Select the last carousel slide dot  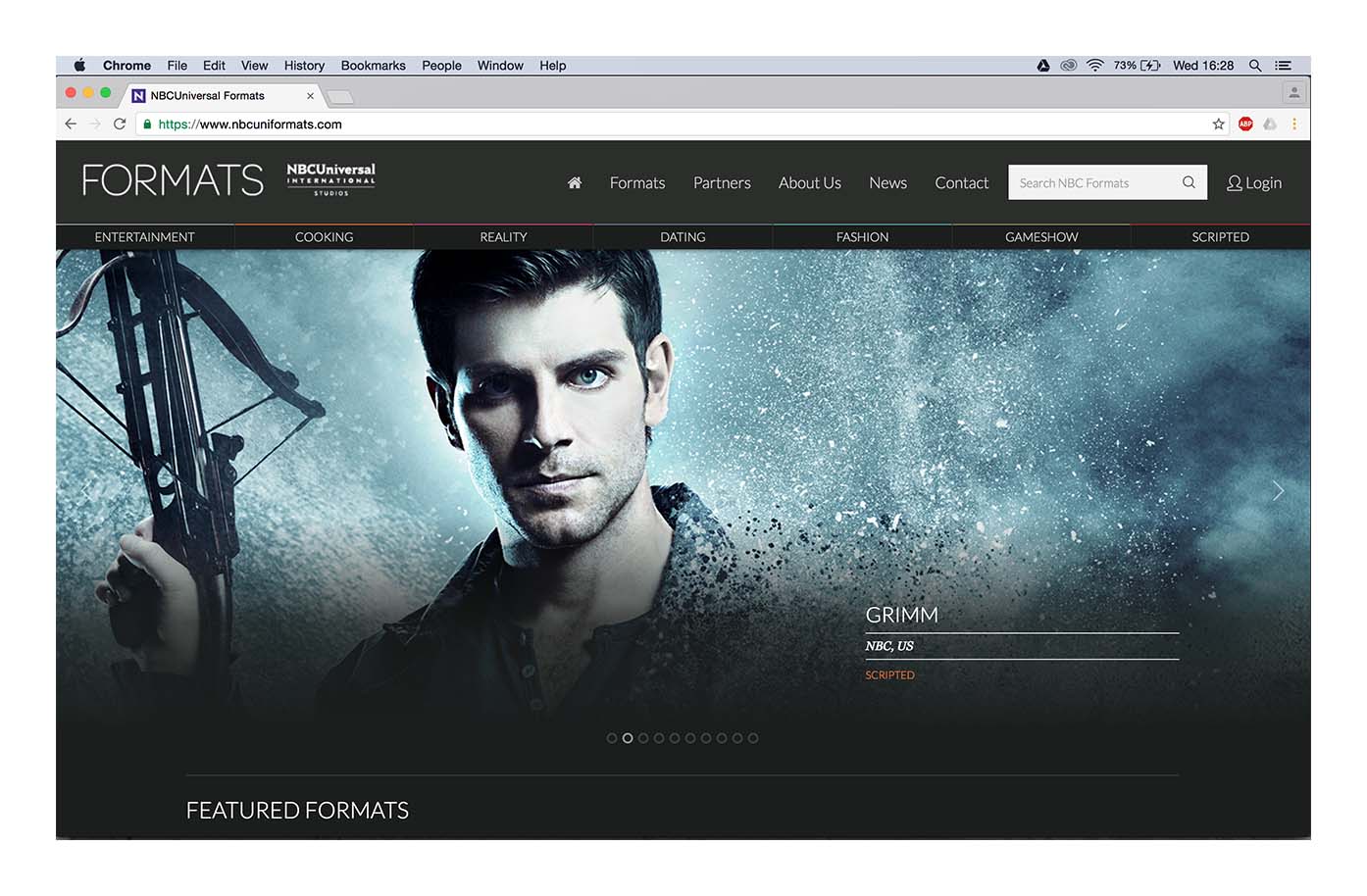click(x=753, y=738)
